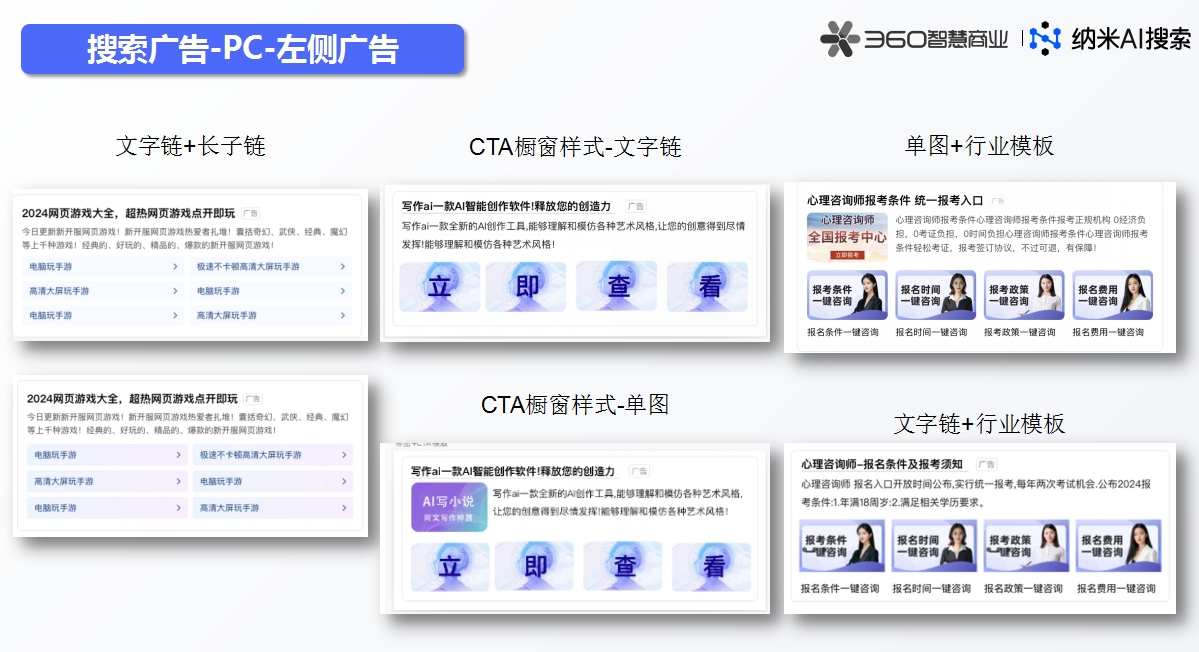Open the 心理咨询师–报名条件及报名须知 title link
The width and height of the screenshot is (1199, 652).
pos(882,464)
